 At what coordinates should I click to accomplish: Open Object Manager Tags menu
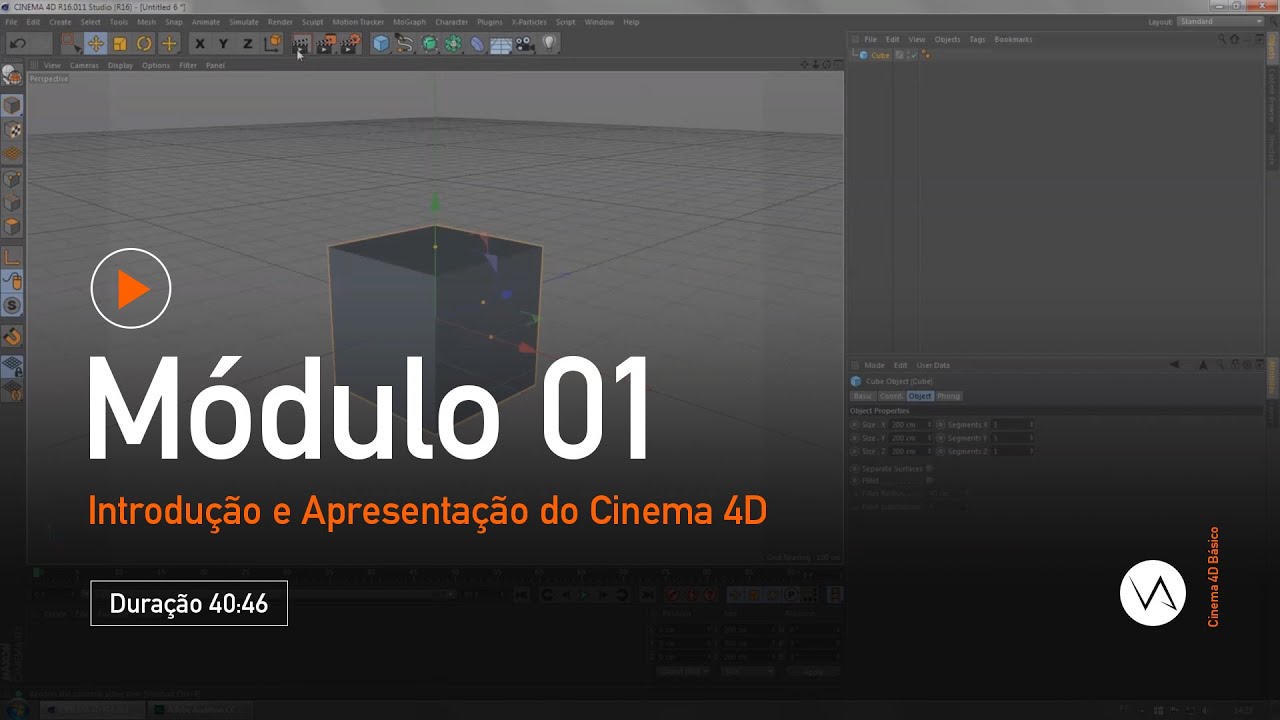tap(977, 39)
